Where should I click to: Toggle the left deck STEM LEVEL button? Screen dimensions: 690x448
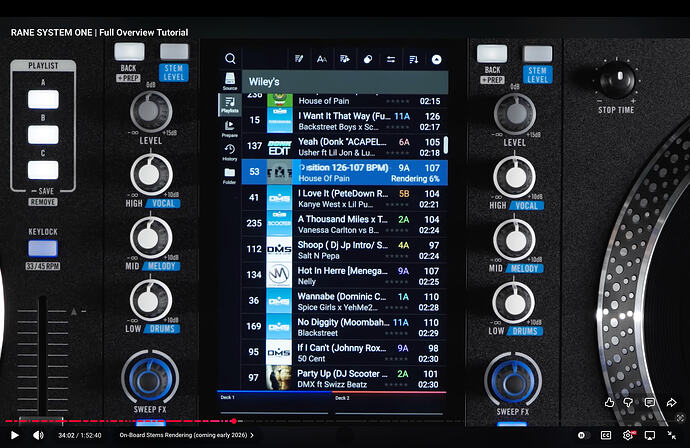pos(174,52)
